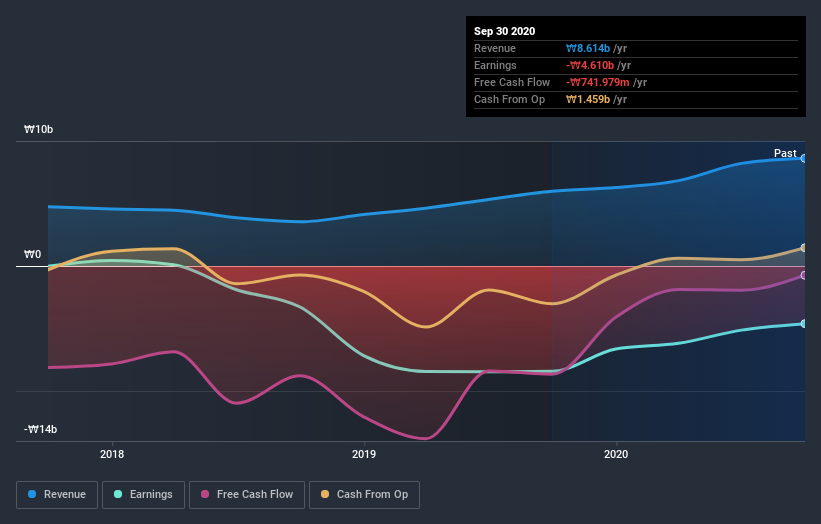Click the ₩0 y-axis label
The image size is (821, 524).
point(32,254)
